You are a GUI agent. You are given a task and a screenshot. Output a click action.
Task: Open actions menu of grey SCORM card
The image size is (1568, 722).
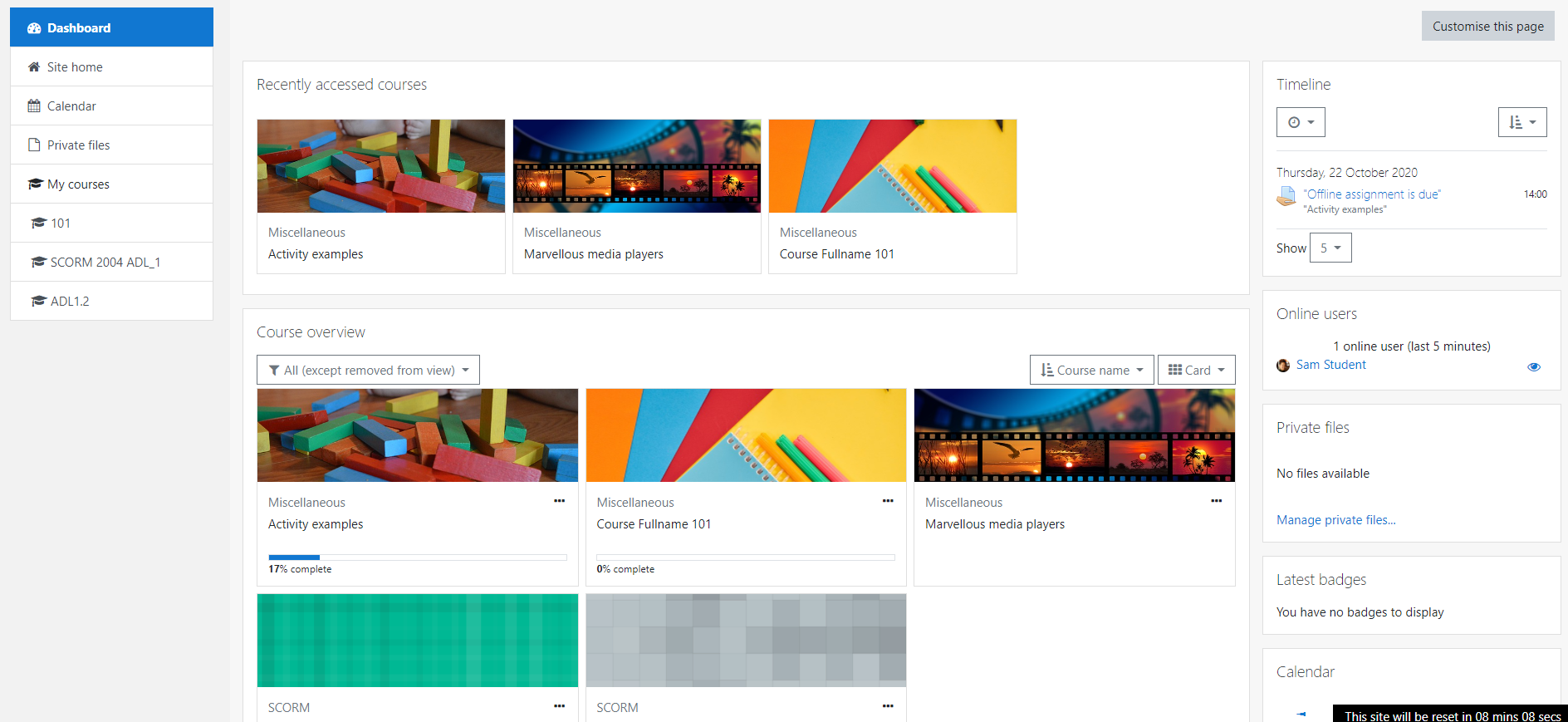click(x=888, y=706)
